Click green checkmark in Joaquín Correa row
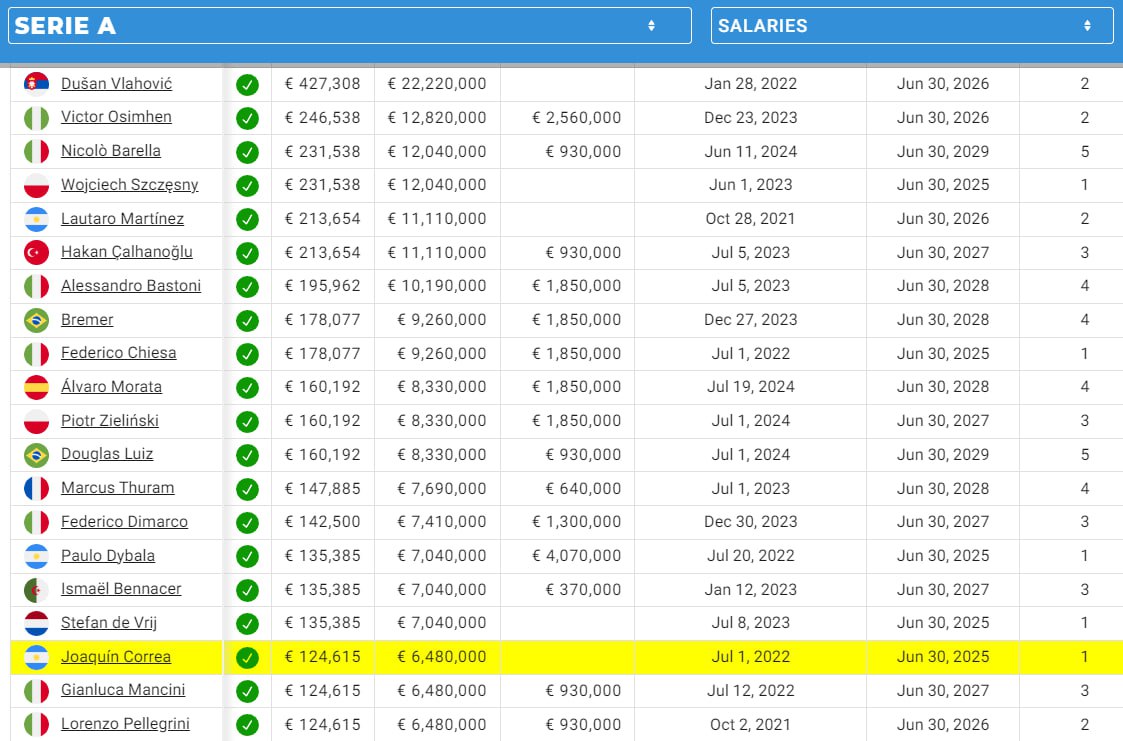The height and width of the screenshot is (741, 1123). (247, 658)
